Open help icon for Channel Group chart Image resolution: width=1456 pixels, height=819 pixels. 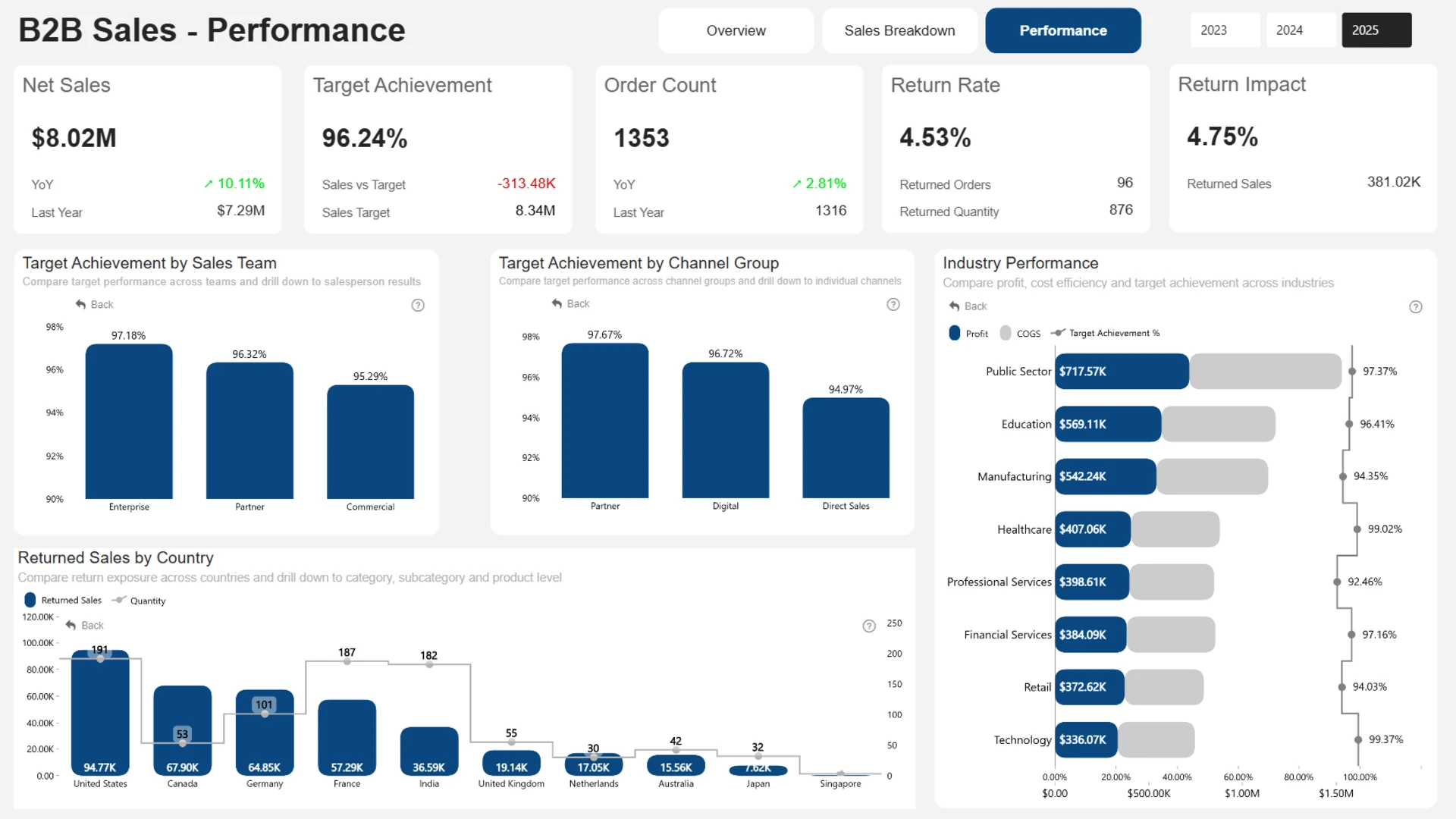pyautogui.click(x=893, y=304)
